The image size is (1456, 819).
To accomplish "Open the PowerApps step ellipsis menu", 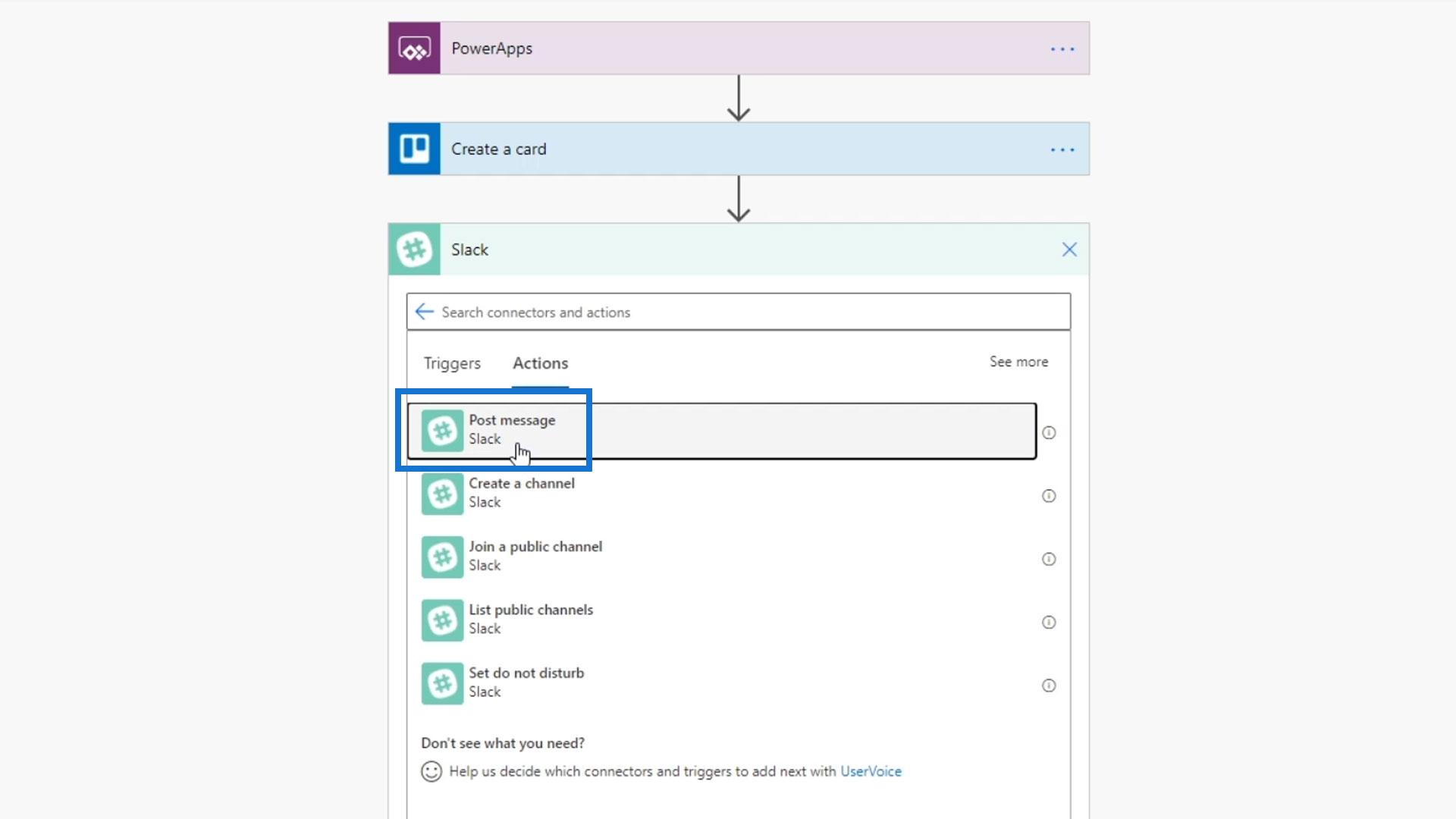I will coord(1062,49).
